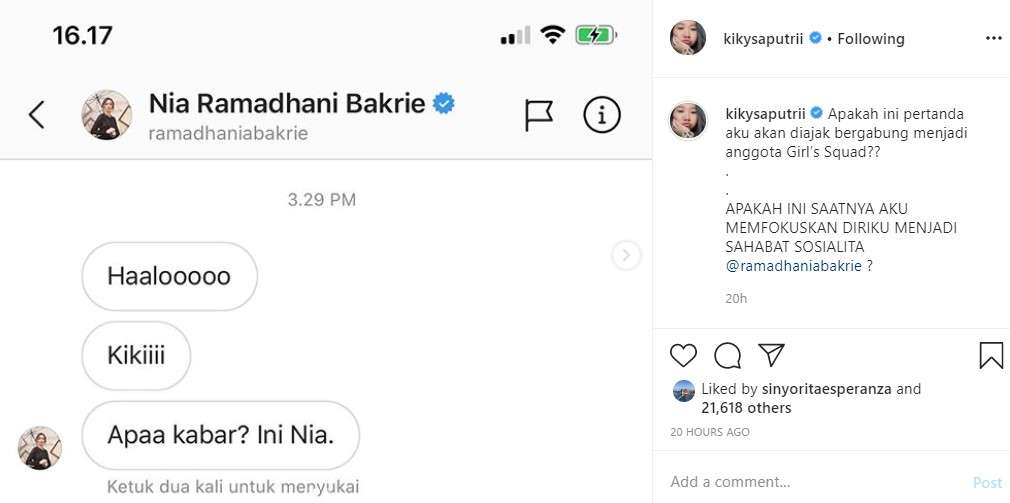Click kikysaputrii's avatar in post header
This screenshot has width=1010, height=503.
[688, 38]
